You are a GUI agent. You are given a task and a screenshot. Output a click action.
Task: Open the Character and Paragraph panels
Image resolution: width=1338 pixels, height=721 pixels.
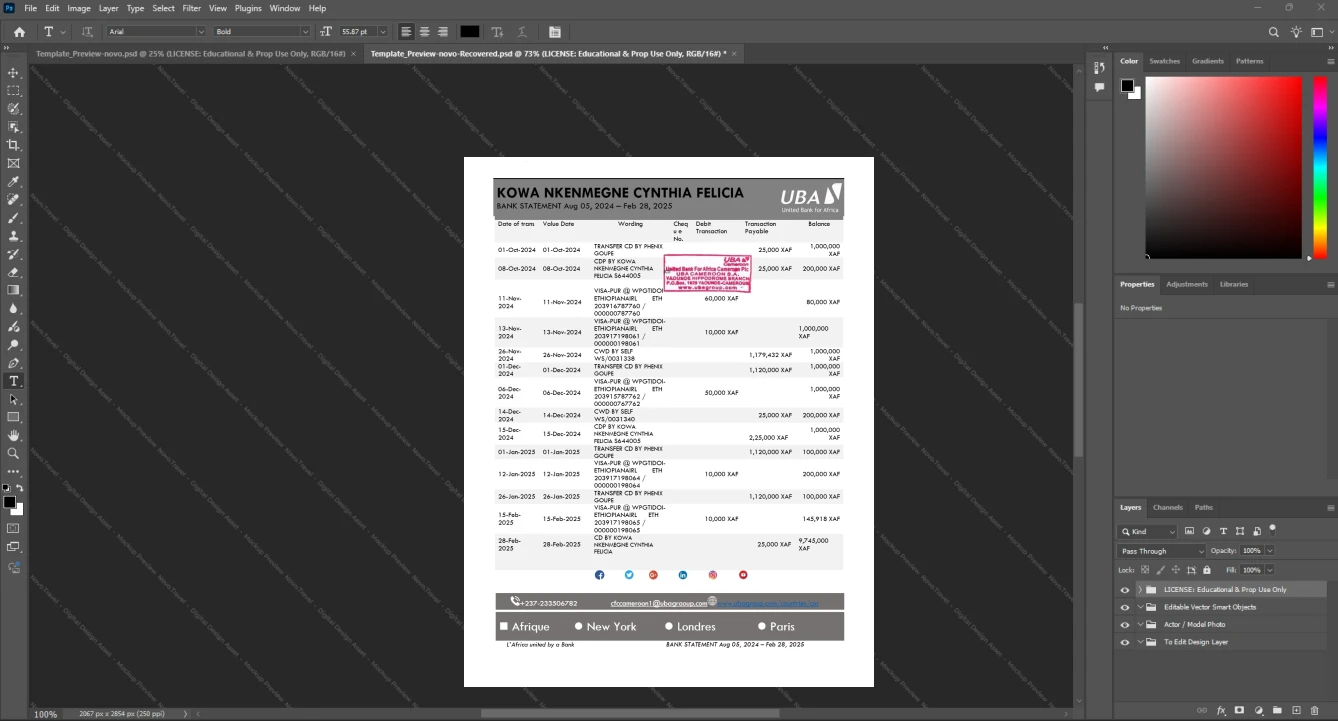(555, 32)
